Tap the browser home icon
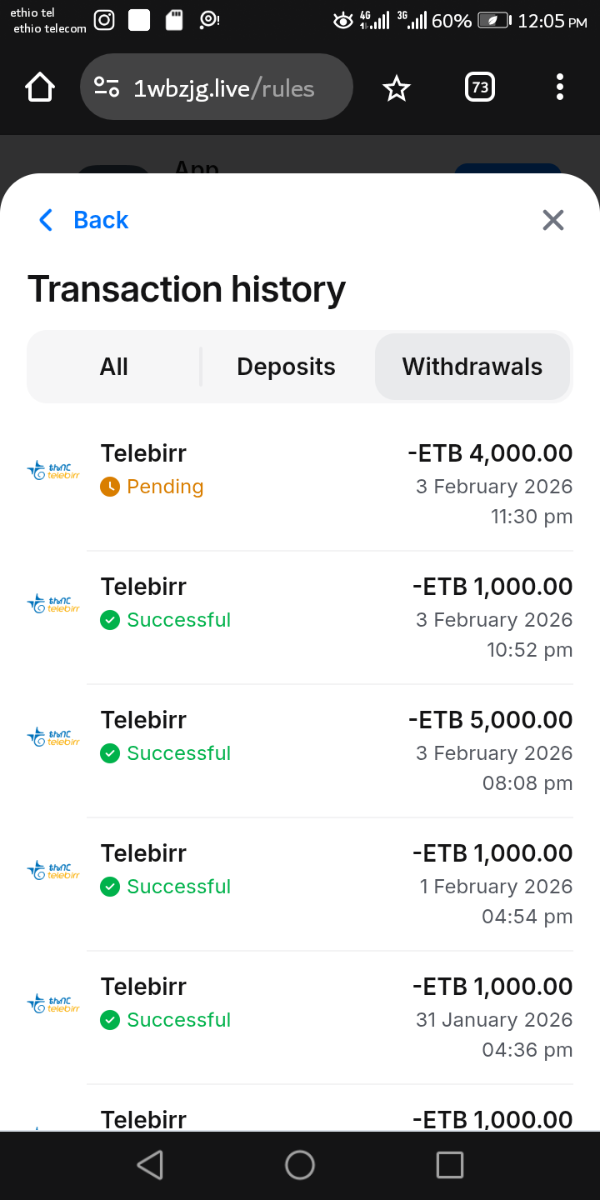 point(40,88)
